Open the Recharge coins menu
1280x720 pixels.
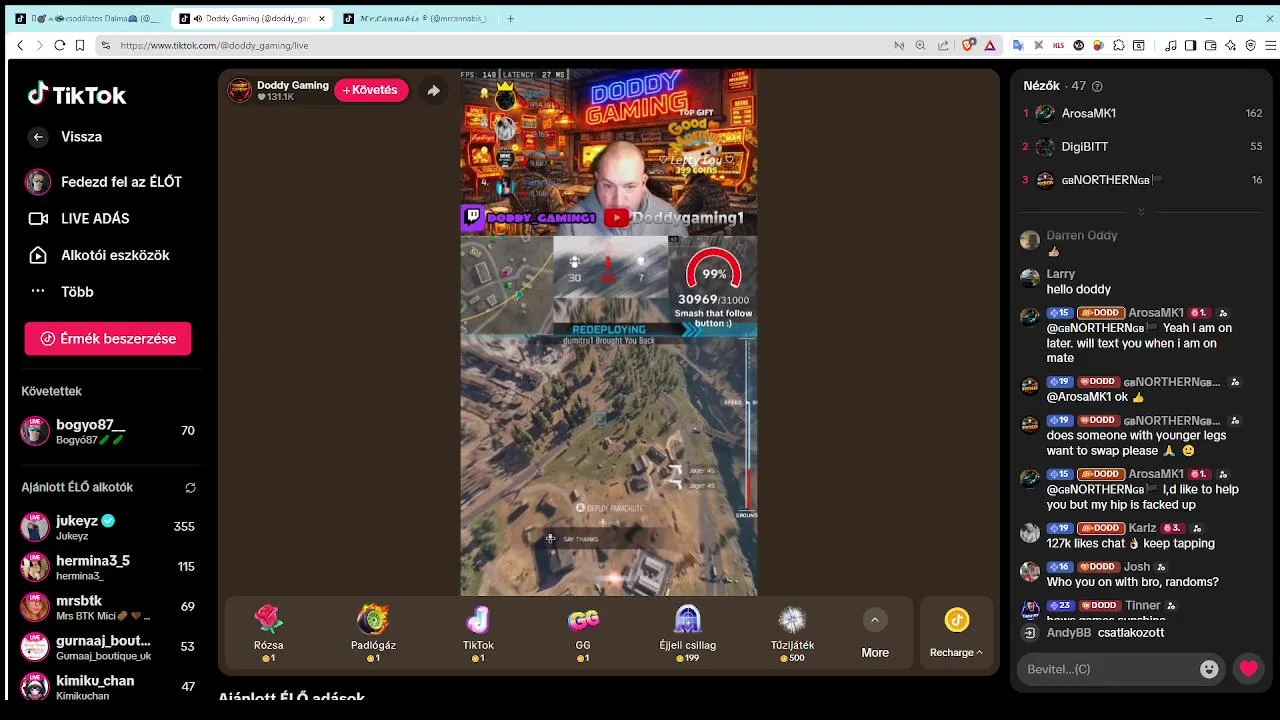point(956,634)
